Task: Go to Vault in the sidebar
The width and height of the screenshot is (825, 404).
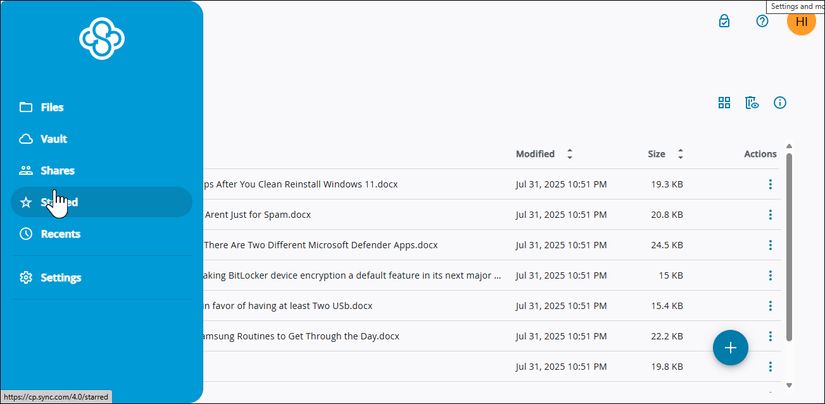Action: click(54, 139)
